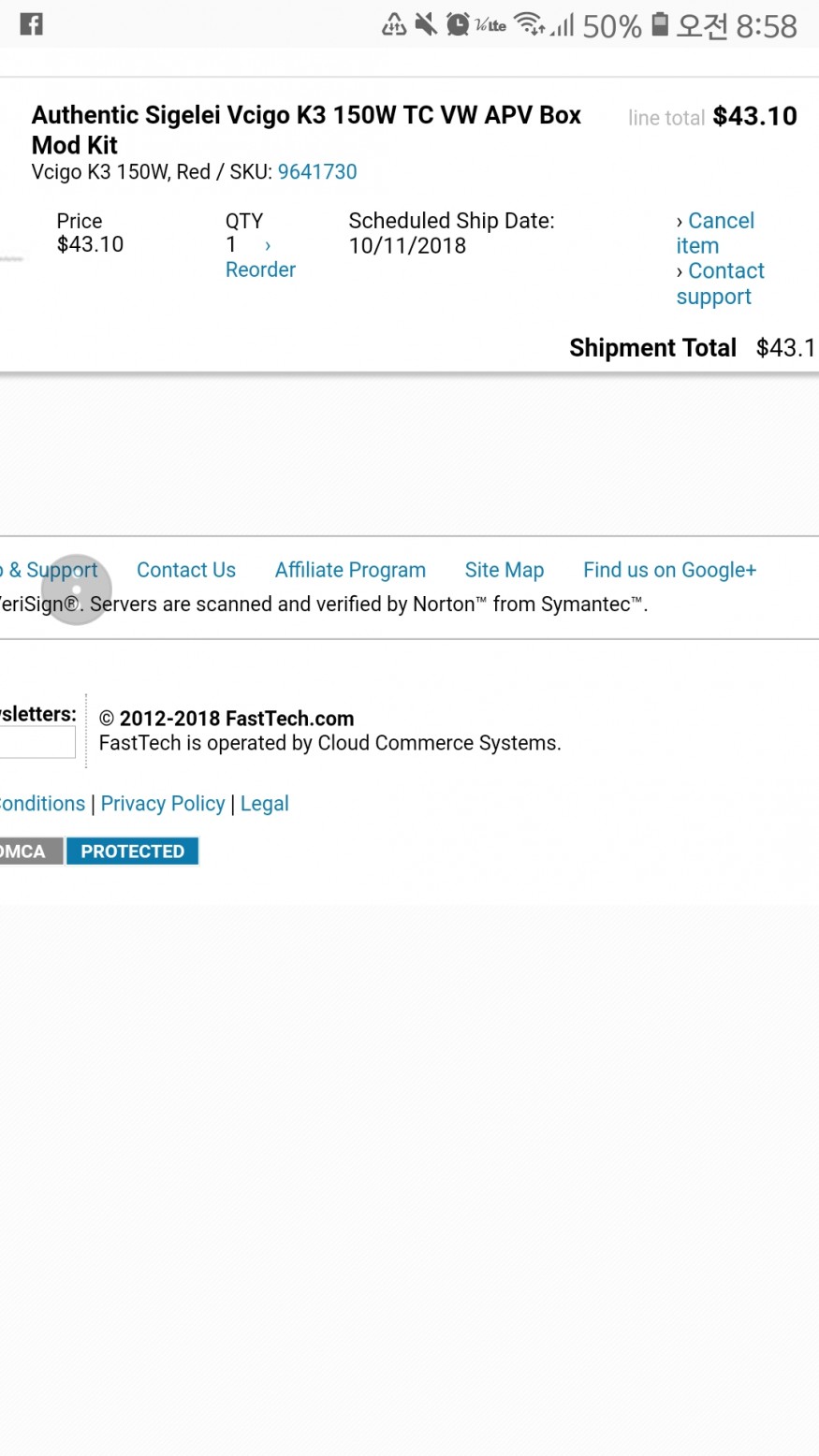819x1456 pixels.
Task: Tap the muted sound status icon
Action: (x=426, y=24)
